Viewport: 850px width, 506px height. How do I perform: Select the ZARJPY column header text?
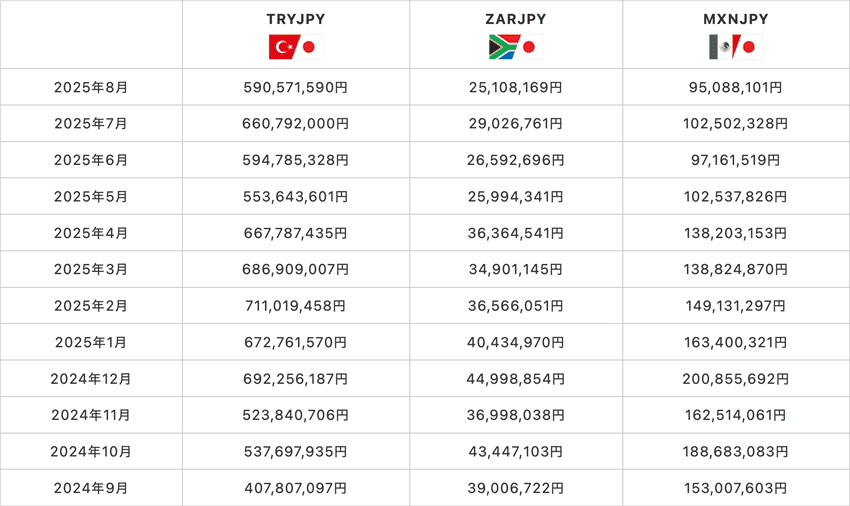(x=515, y=19)
